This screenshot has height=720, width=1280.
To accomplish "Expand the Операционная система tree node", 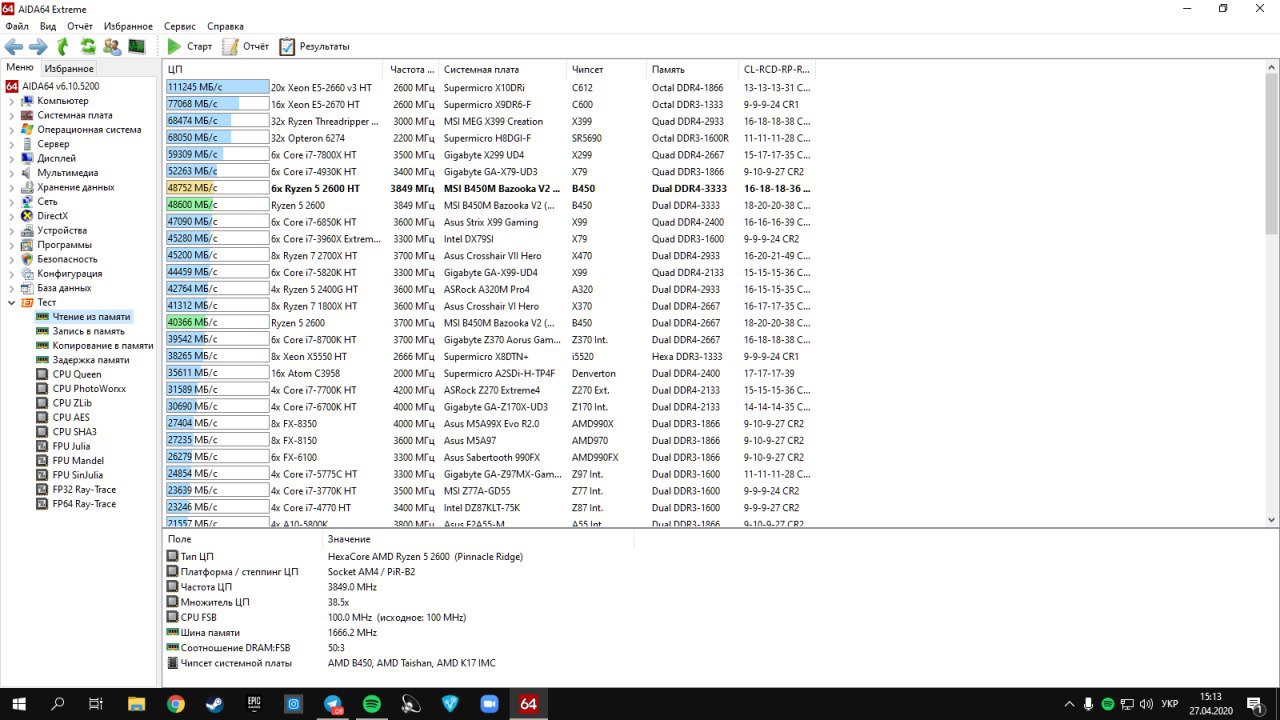I will (11, 129).
